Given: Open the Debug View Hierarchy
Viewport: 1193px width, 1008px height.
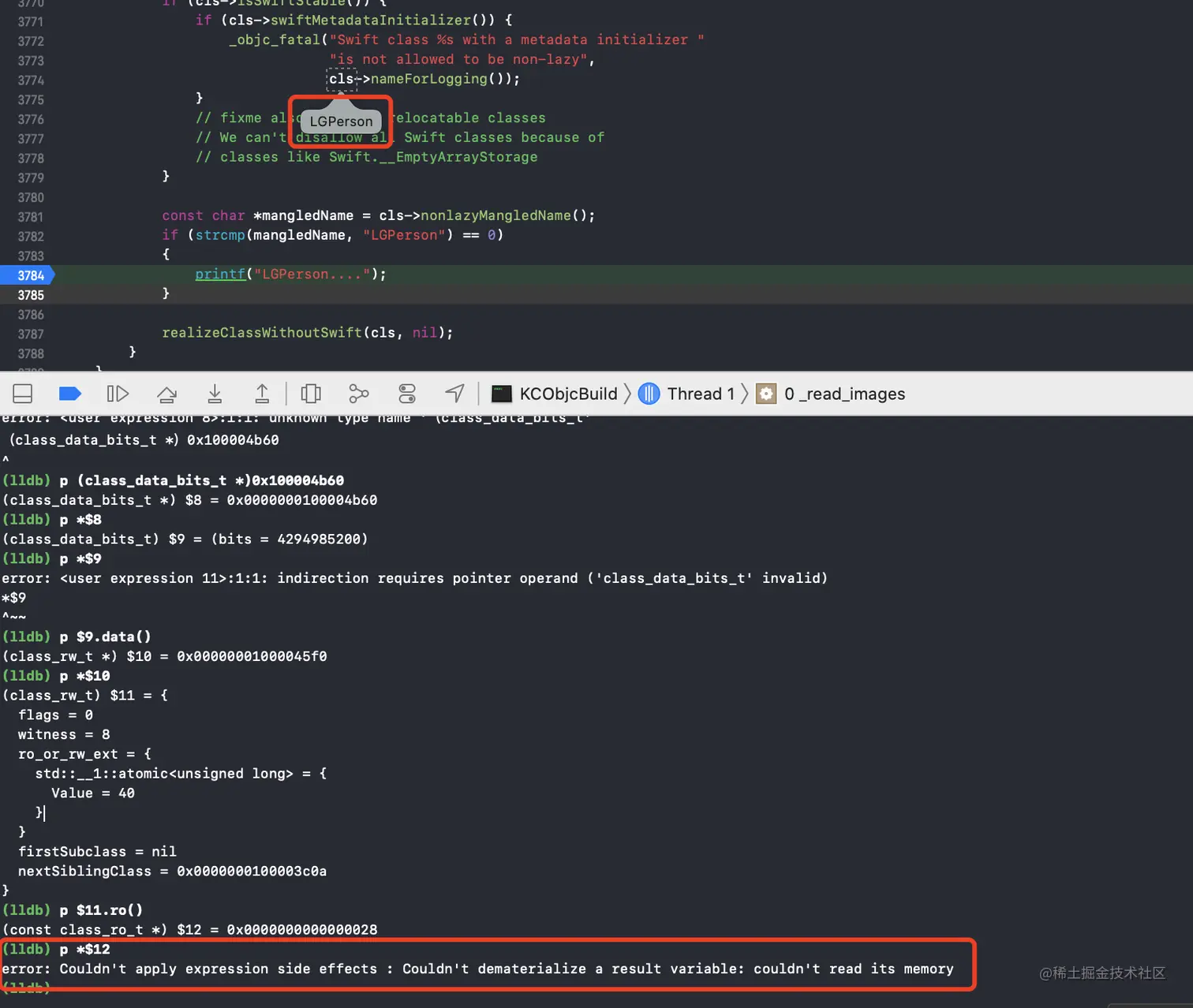Looking at the screenshot, I should tap(311, 394).
